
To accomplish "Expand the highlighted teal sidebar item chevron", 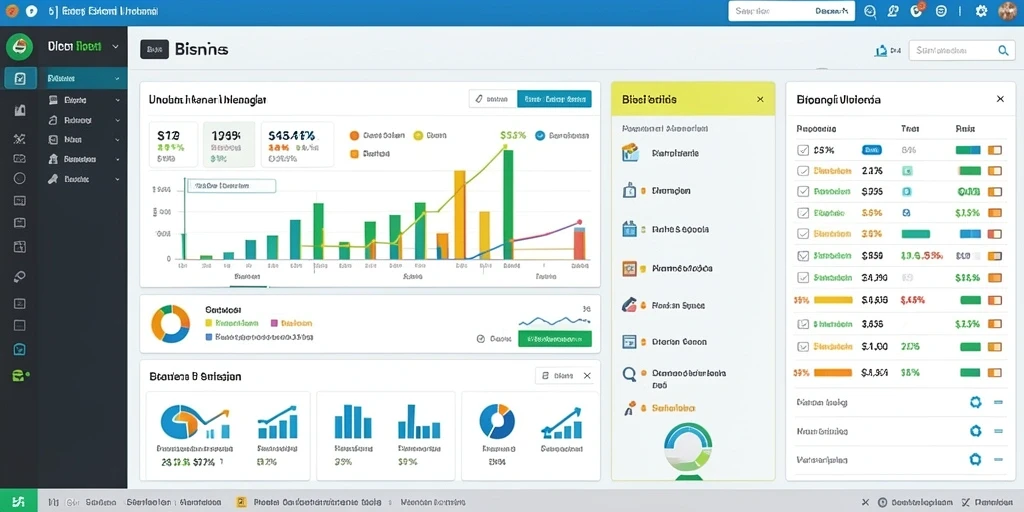I will coord(118,78).
